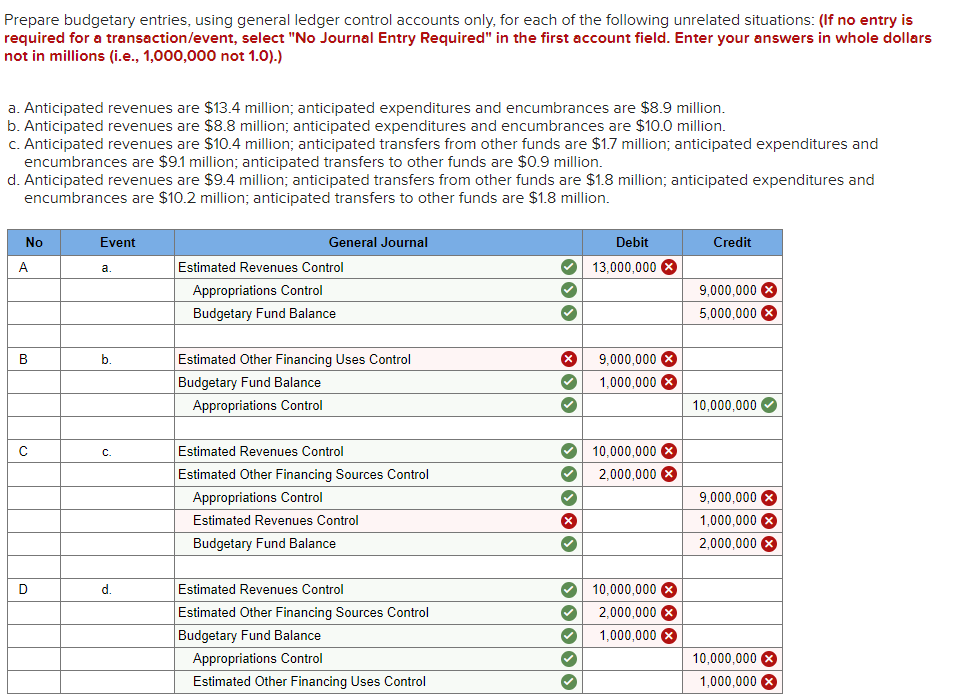970x694 pixels.
Task: Click the green check beside the 10,000,000 credit in event b
Action: point(769,405)
